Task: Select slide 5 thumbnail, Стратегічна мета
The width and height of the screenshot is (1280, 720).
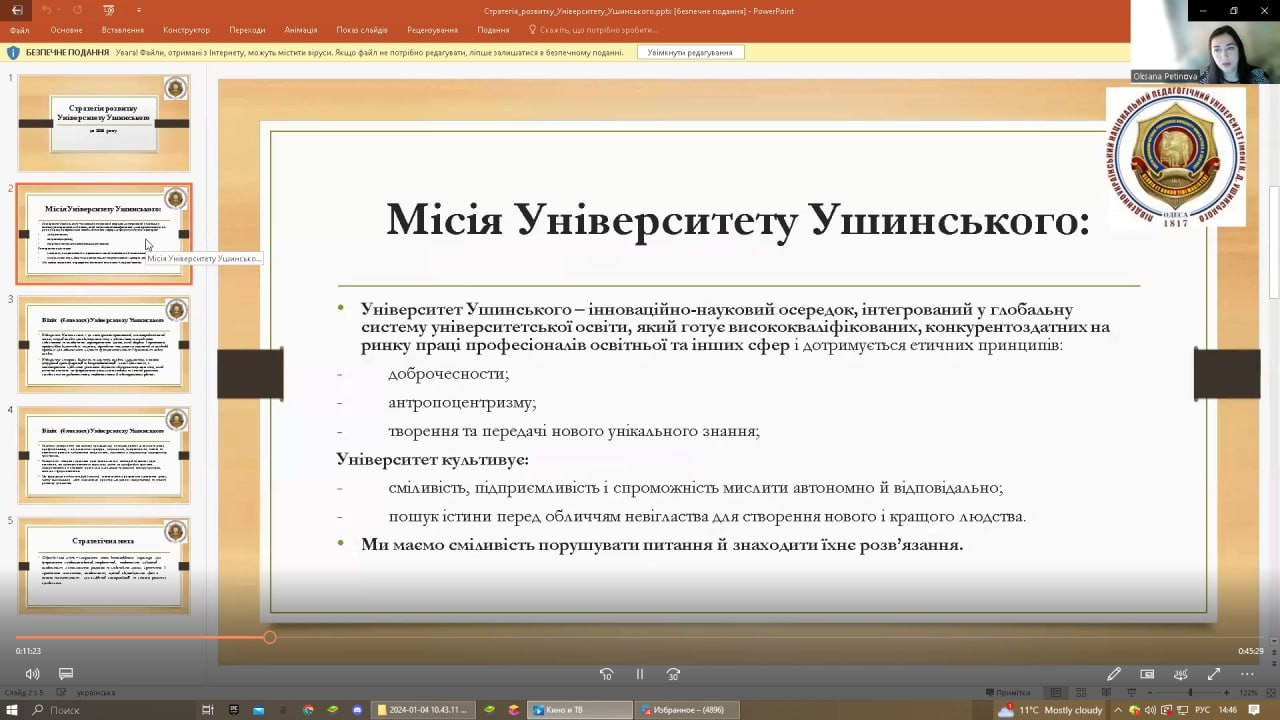Action: [104, 566]
